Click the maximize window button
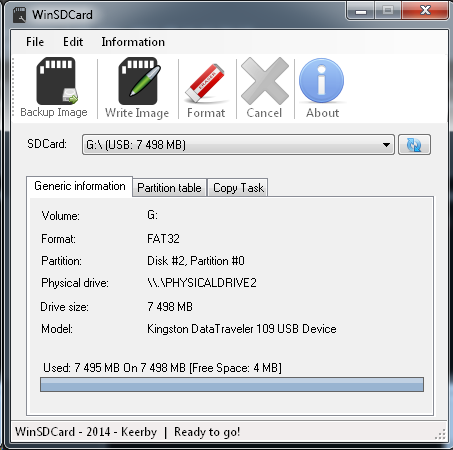The width and height of the screenshot is (453, 450). click(x=388, y=11)
